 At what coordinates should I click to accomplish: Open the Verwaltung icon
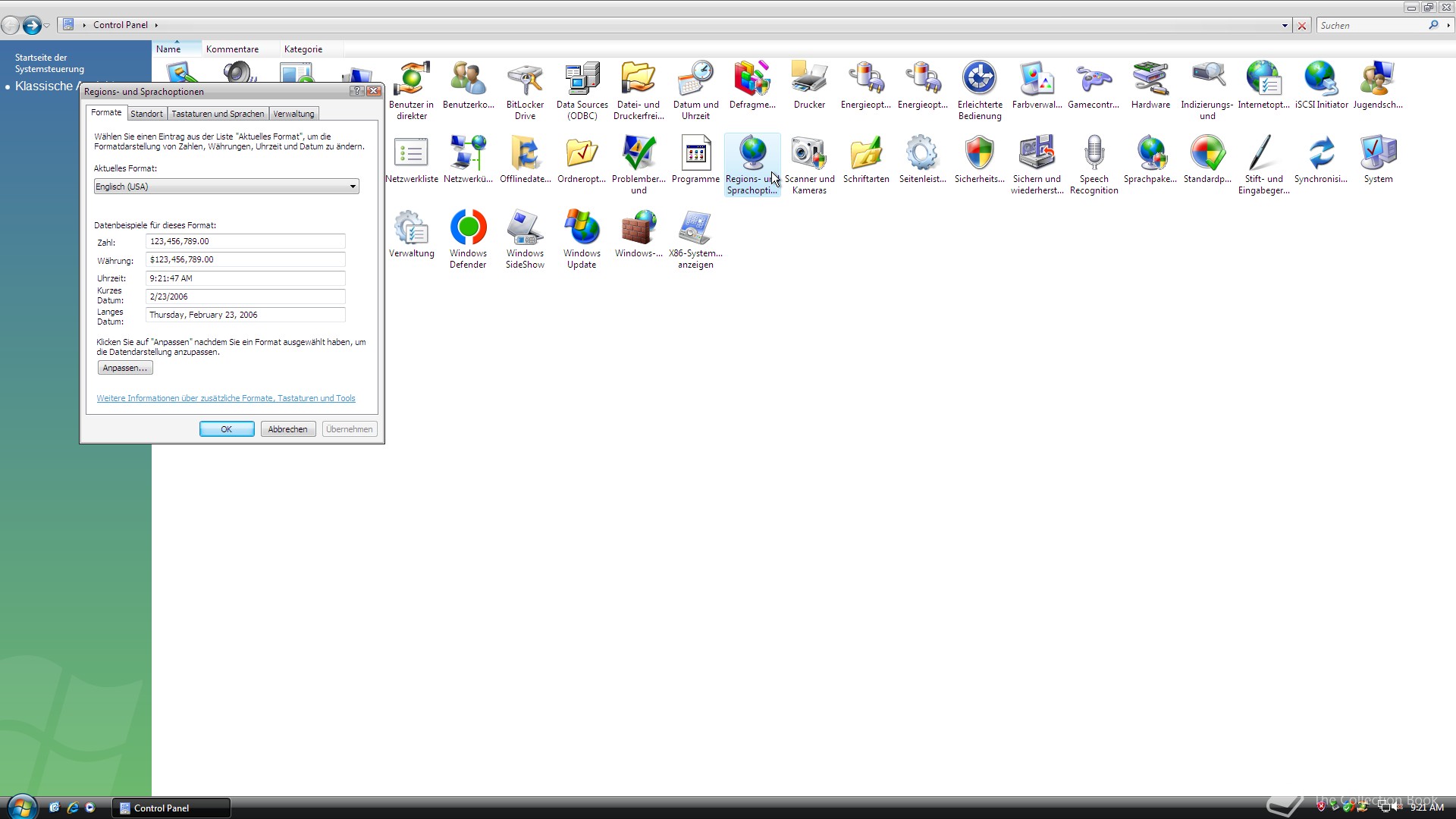412,234
